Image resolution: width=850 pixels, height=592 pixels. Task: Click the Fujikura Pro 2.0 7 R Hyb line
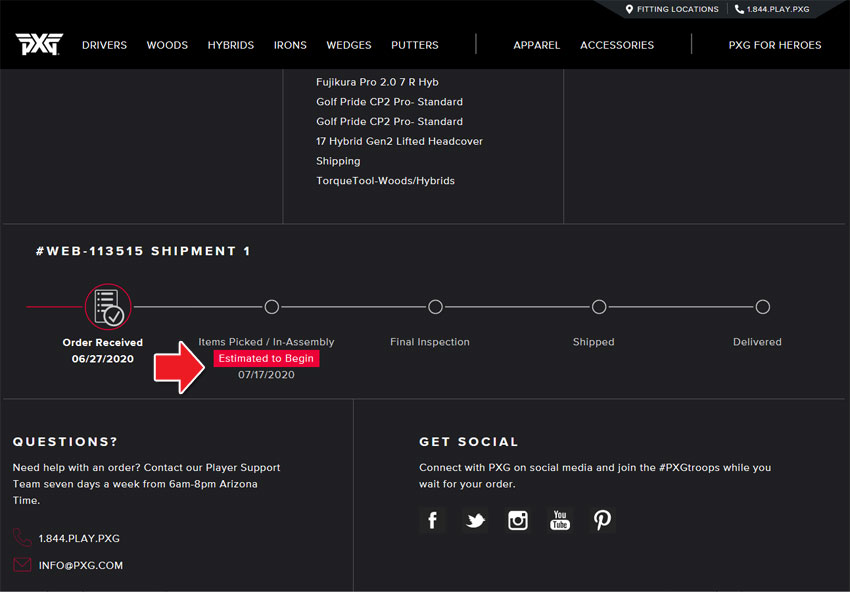(377, 82)
